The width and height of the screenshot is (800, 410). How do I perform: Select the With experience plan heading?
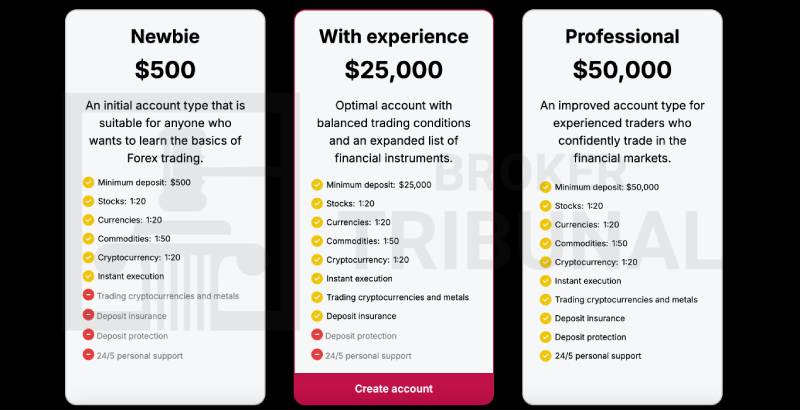point(393,37)
